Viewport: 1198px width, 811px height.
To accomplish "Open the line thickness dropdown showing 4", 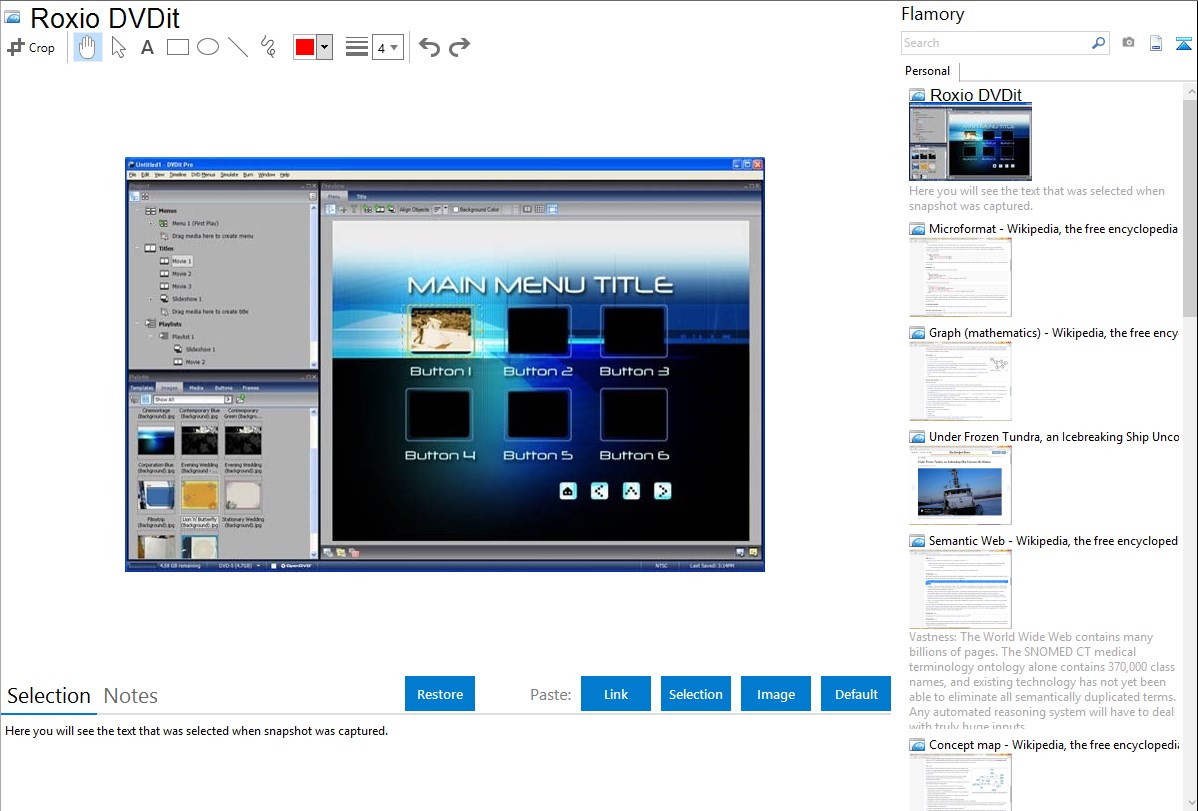I will [x=388, y=47].
